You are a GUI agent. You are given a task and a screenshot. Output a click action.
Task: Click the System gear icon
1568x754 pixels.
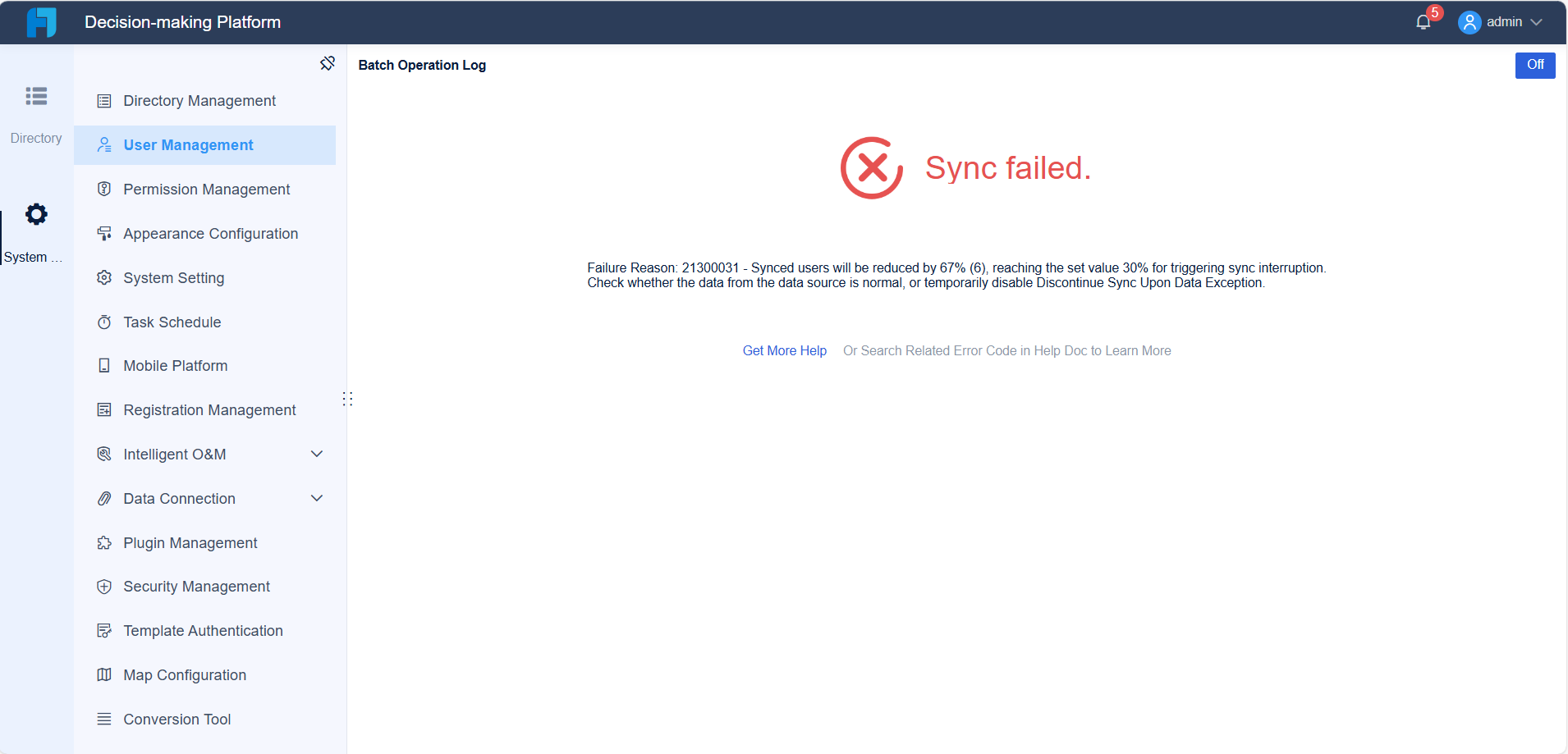pyautogui.click(x=36, y=215)
